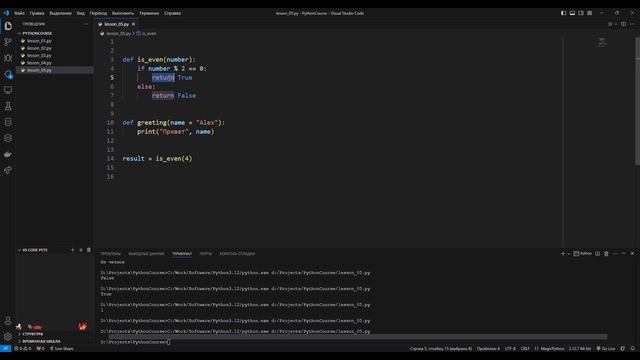Open the Terminal (Терминал) menu

tap(149, 13)
